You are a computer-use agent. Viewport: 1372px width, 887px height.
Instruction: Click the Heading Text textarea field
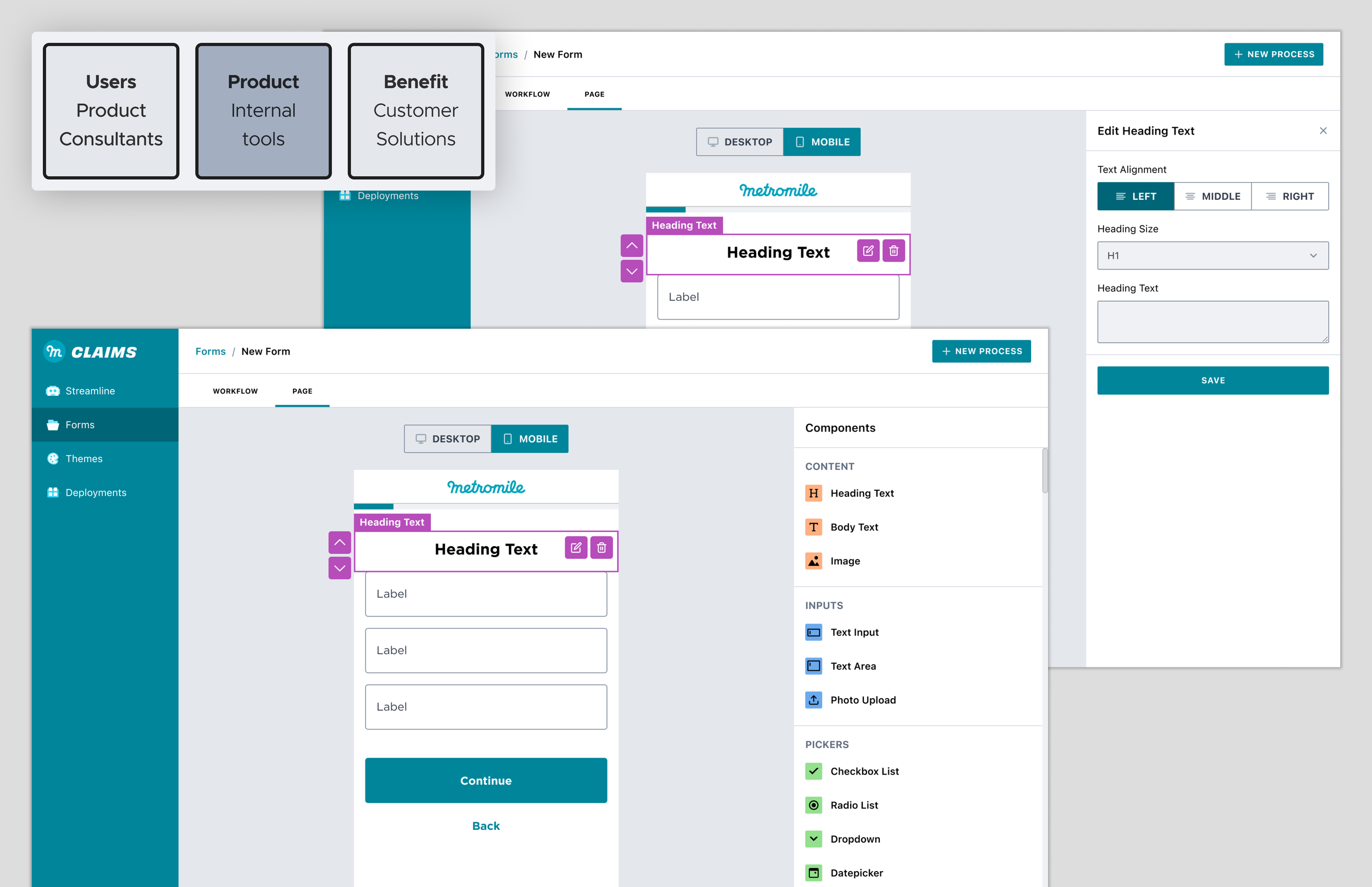1212,322
